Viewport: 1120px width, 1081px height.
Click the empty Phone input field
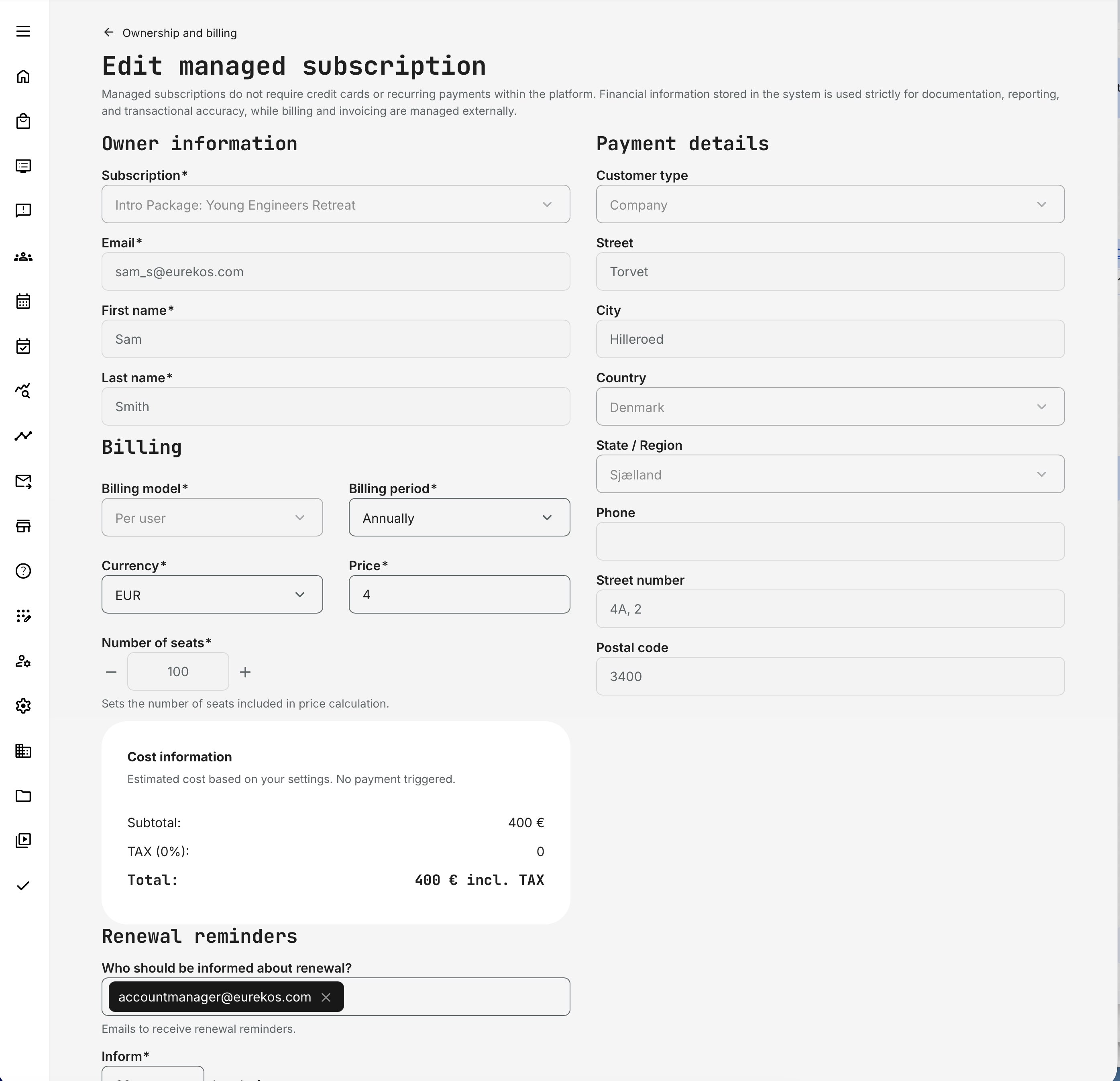(x=830, y=541)
